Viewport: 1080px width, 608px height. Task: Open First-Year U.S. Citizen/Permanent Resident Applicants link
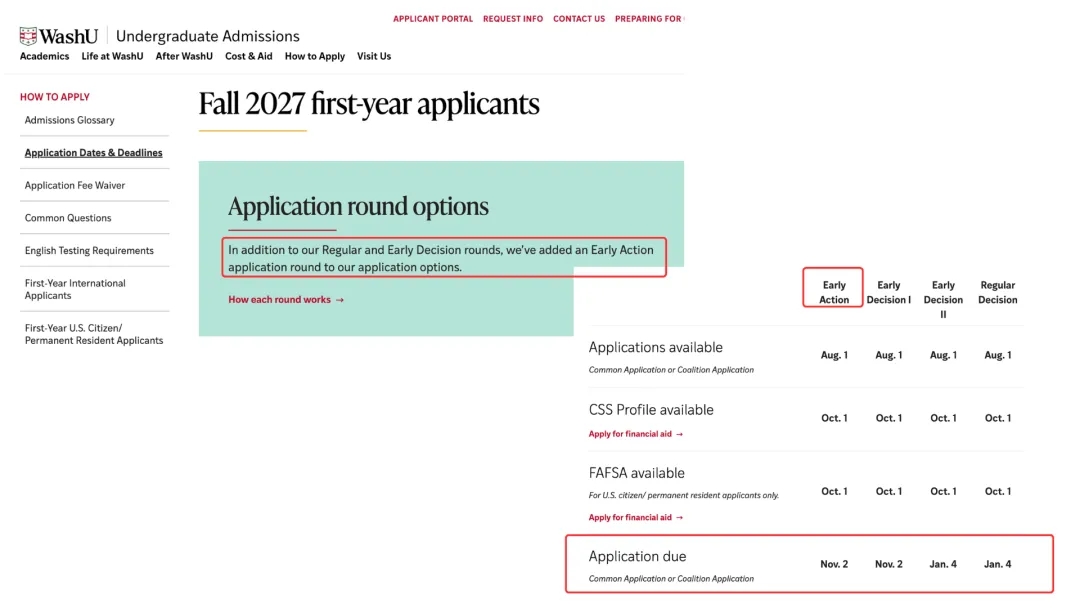[x=94, y=334]
